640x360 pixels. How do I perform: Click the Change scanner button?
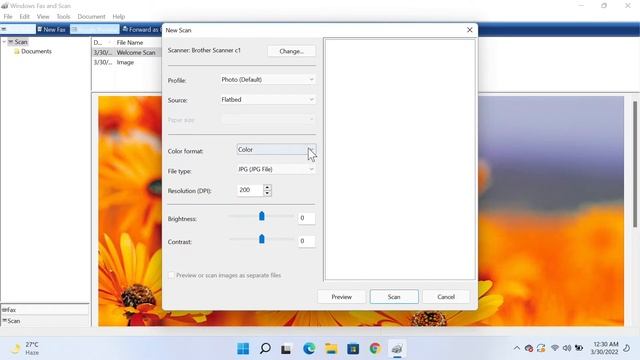[291, 51]
